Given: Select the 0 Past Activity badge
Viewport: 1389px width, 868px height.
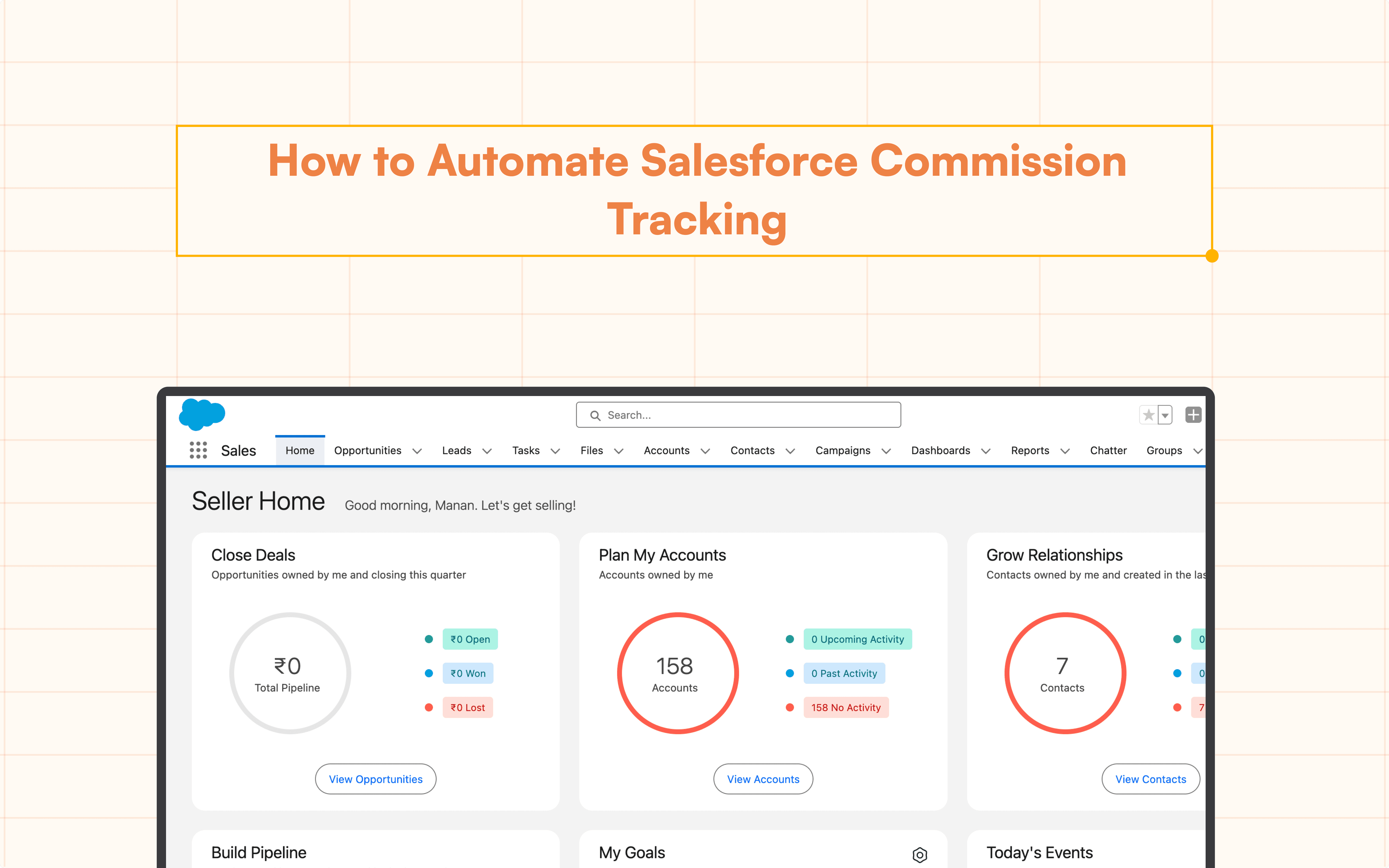Looking at the screenshot, I should [x=844, y=674].
